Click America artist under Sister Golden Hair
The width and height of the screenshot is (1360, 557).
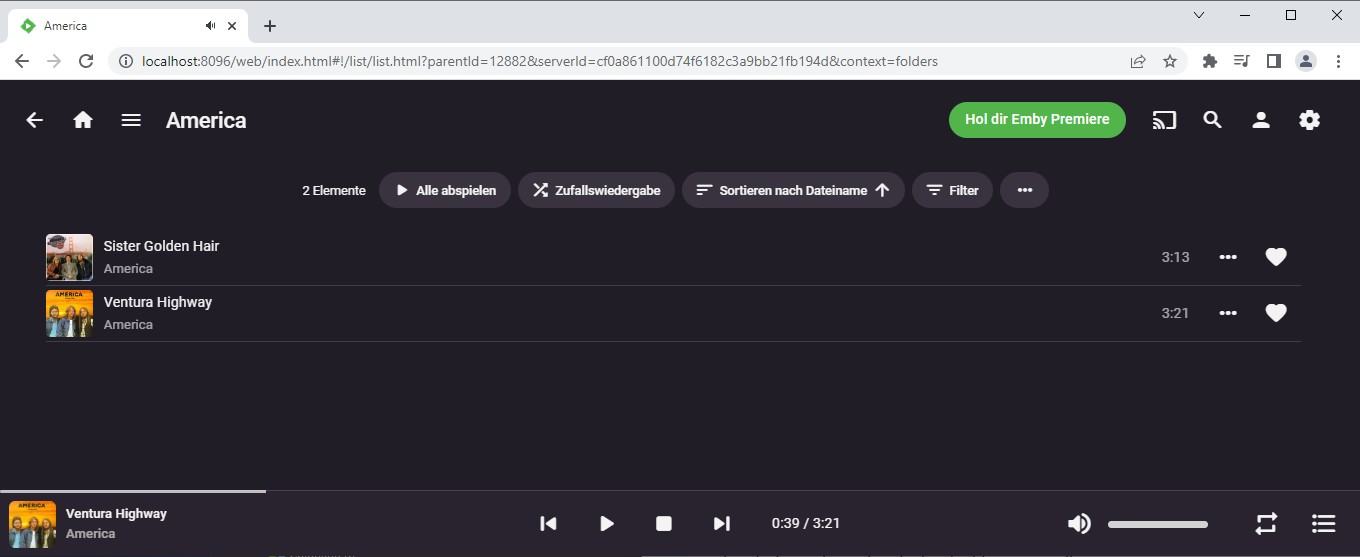point(128,269)
